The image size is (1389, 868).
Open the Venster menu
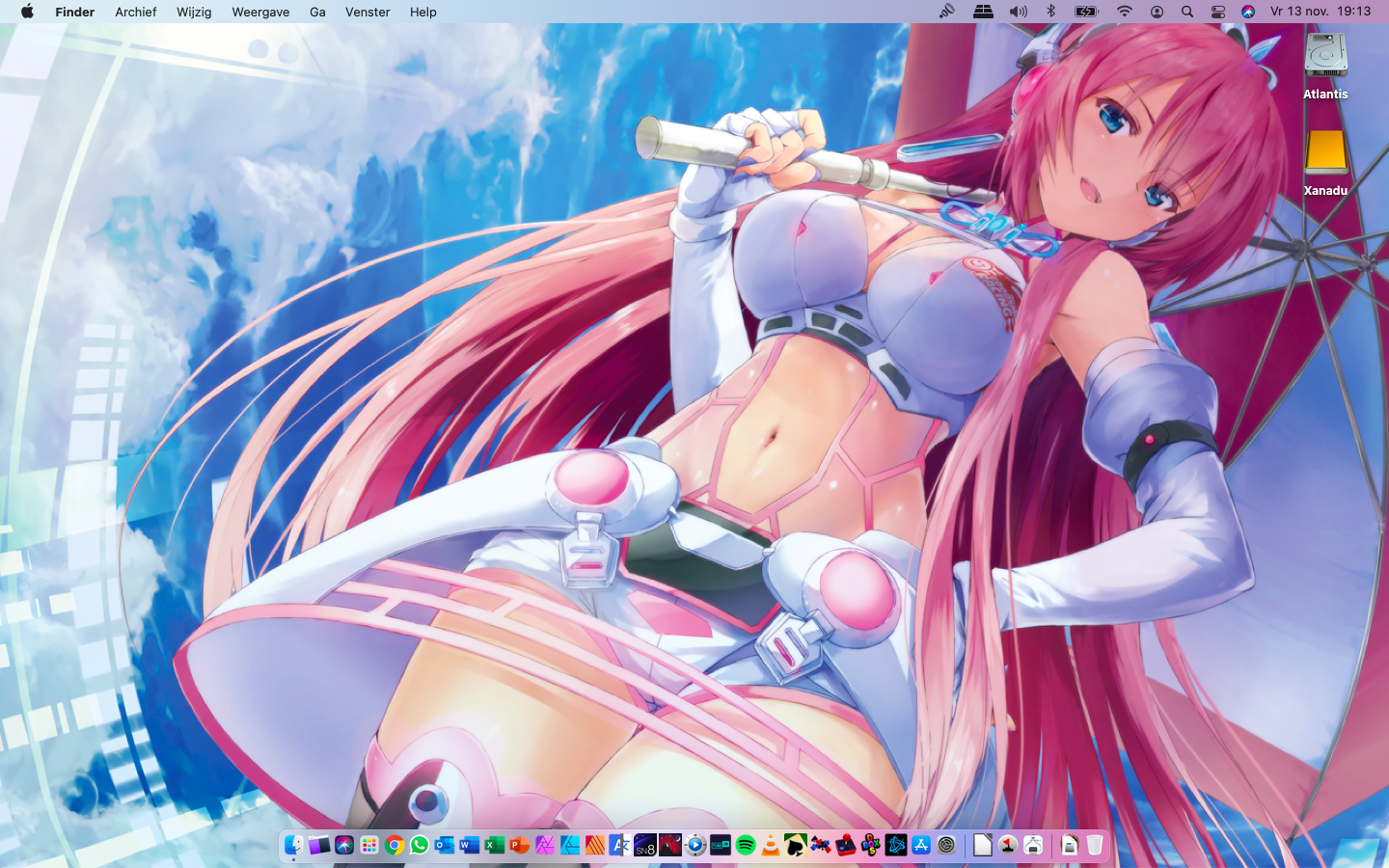pyautogui.click(x=368, y=12)
